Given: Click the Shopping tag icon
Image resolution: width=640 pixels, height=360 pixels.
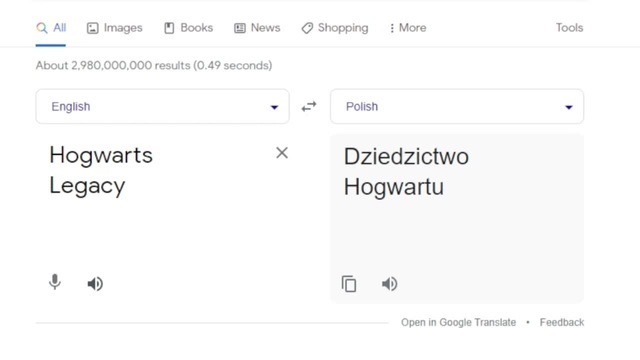Looking at the screenshot, I should pyautogui.click(x=307, y=28).
